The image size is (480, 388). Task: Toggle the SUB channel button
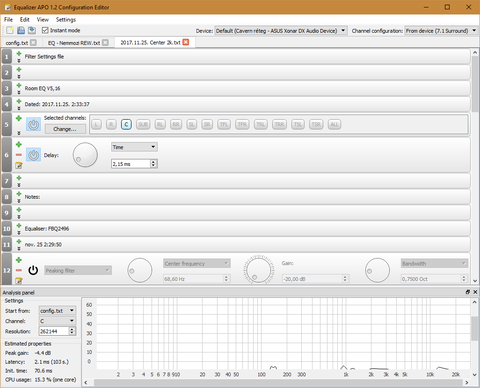tap(143, 124)
